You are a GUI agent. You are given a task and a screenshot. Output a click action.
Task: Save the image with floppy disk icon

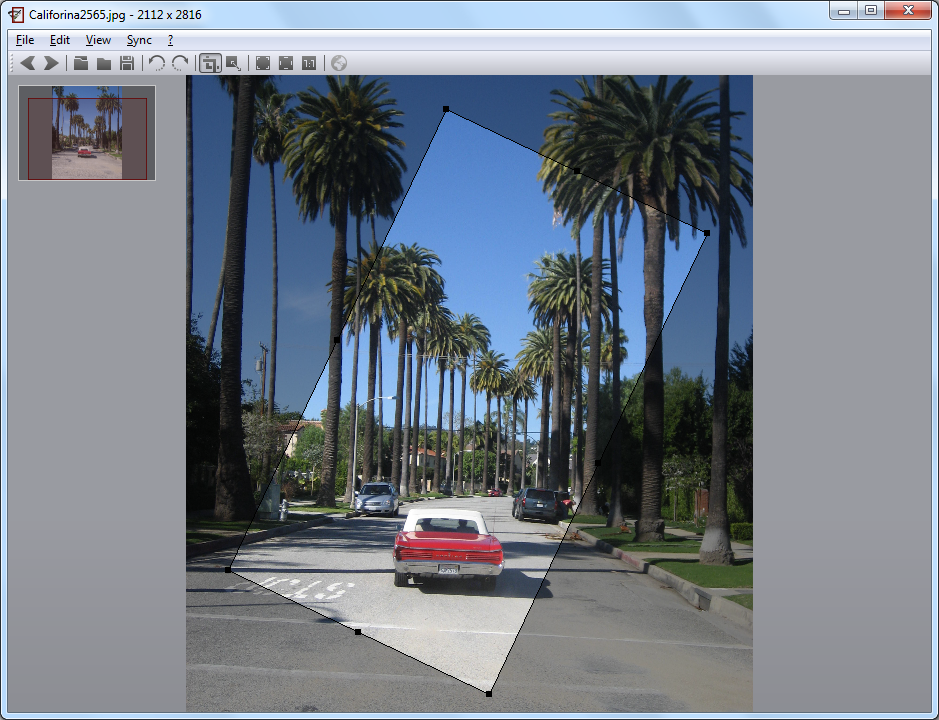pyautogui.click(x=127, y=63)
